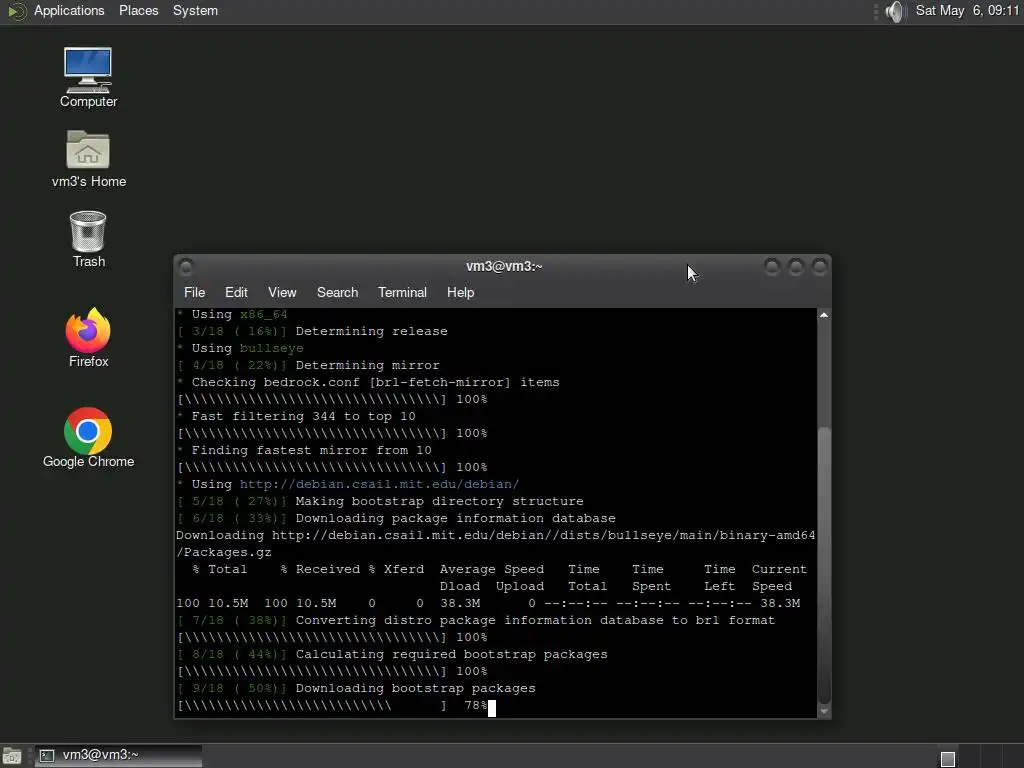The image size is (1024, 768).
Task: Click the show desktop icon in bottom panel
Action: tap(12, 756)
